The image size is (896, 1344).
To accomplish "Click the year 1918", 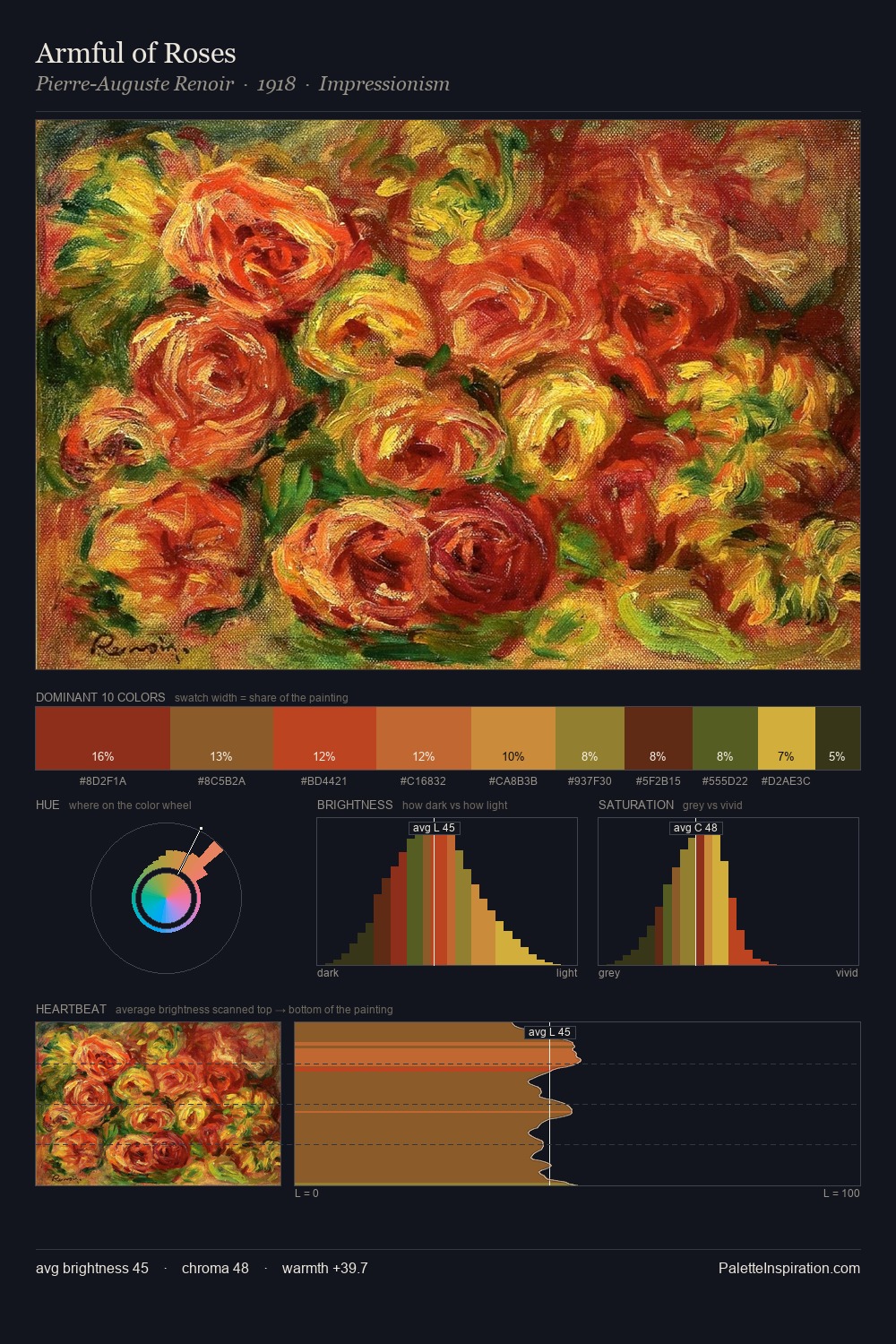I will coord(276,84).
